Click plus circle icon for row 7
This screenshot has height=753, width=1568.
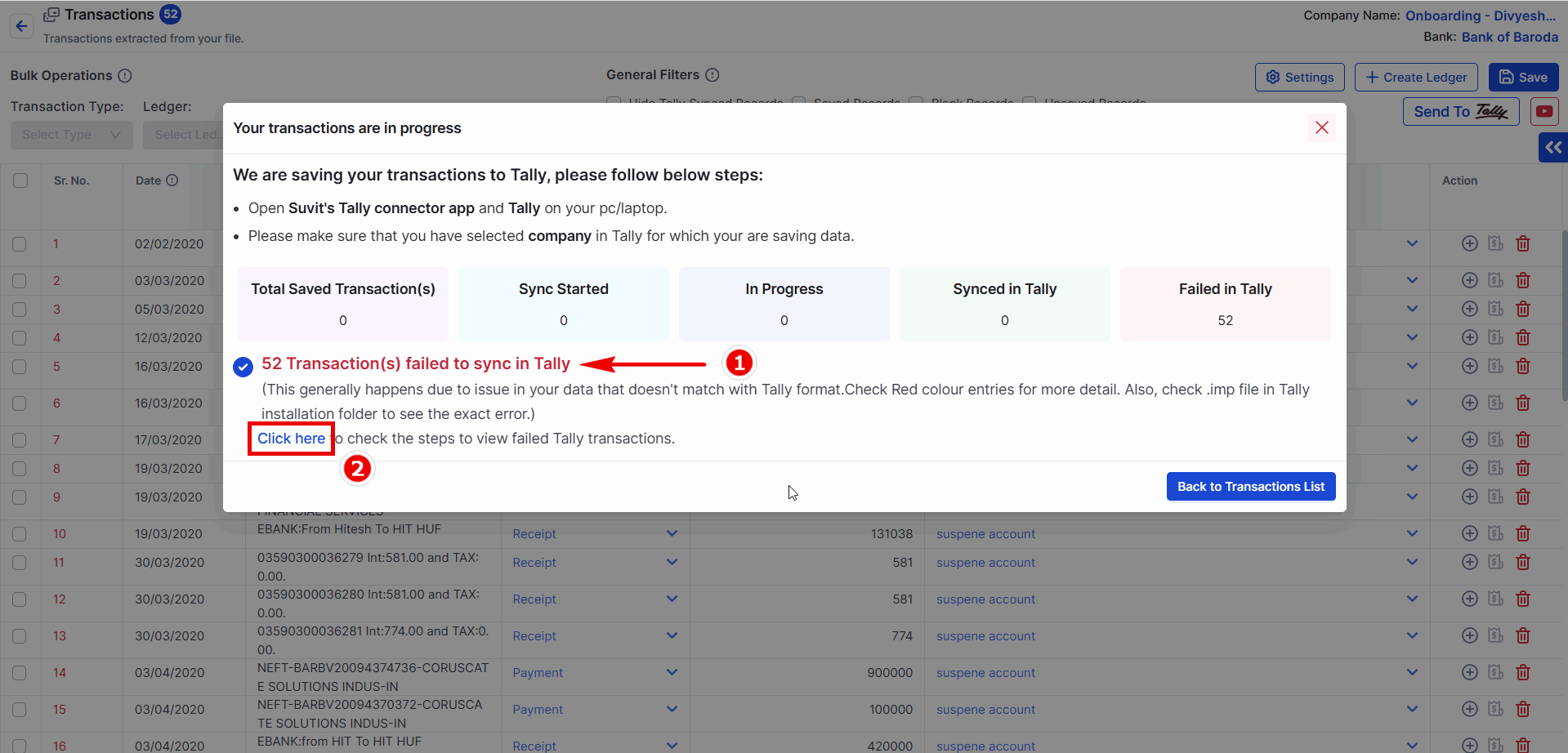1469,439
